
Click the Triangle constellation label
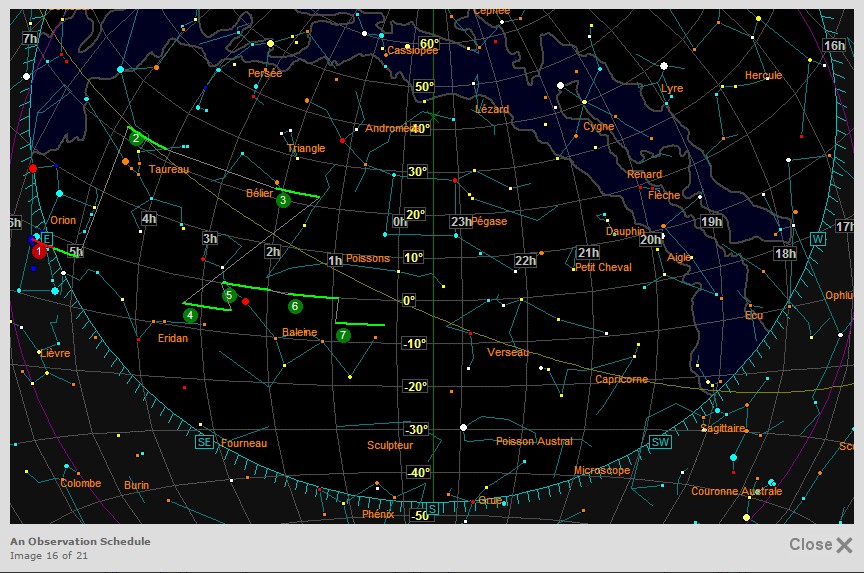(x=306, y=148)
